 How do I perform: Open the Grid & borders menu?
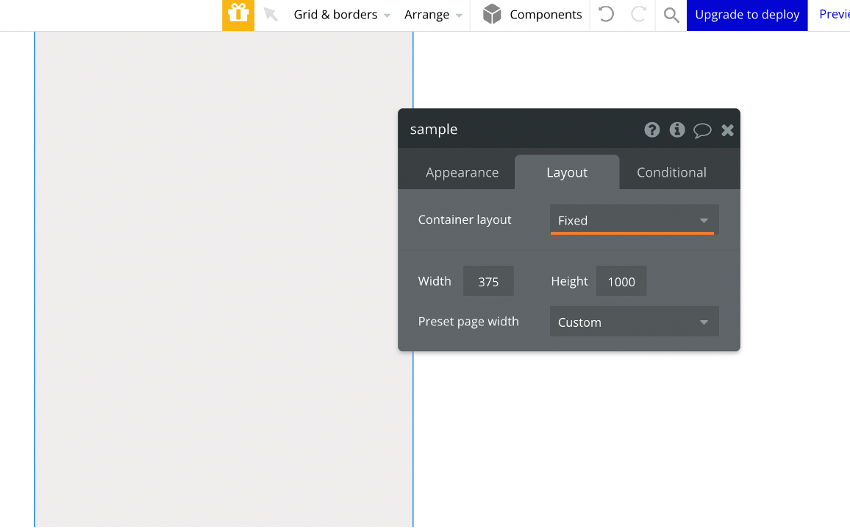pyautogui.click(x=342, y=15)
